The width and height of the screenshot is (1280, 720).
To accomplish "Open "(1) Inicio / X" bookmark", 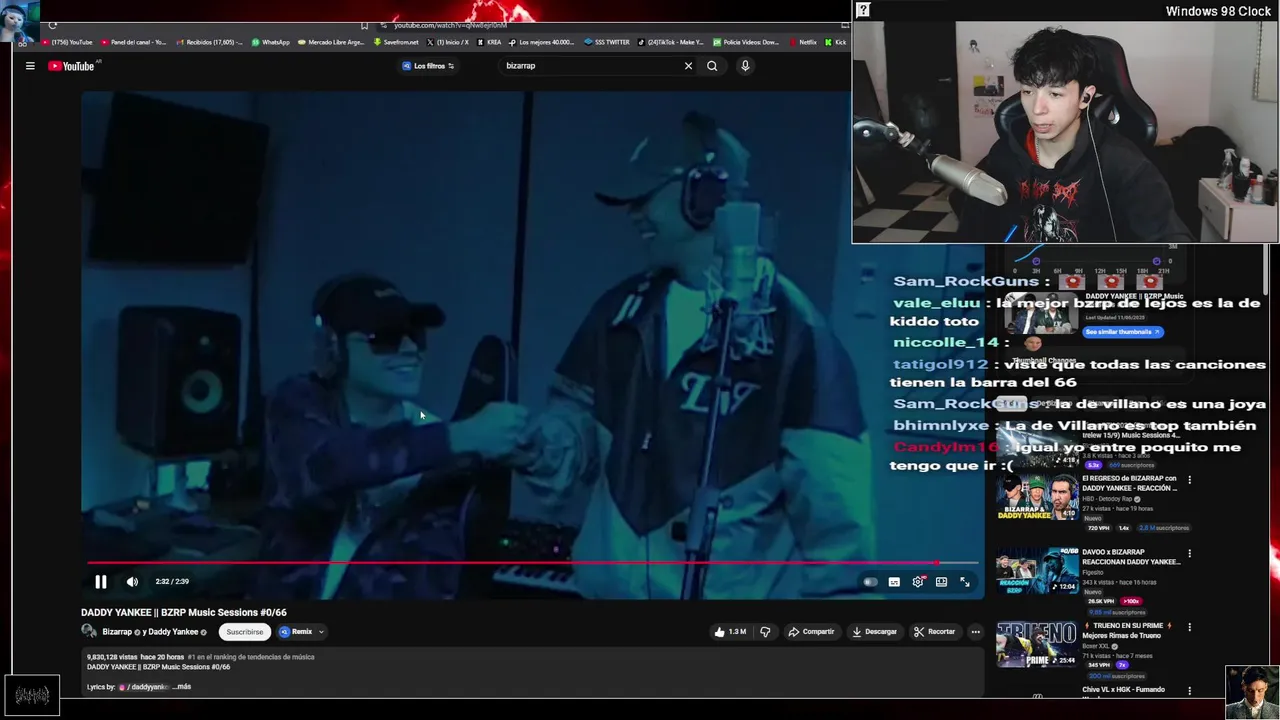I will (x=448, y=42).
